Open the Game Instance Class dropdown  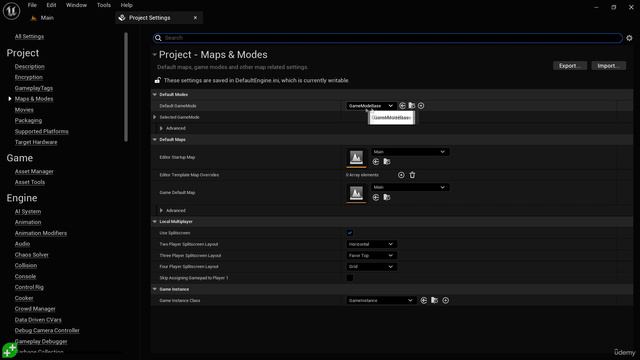[x=381, y=300]
